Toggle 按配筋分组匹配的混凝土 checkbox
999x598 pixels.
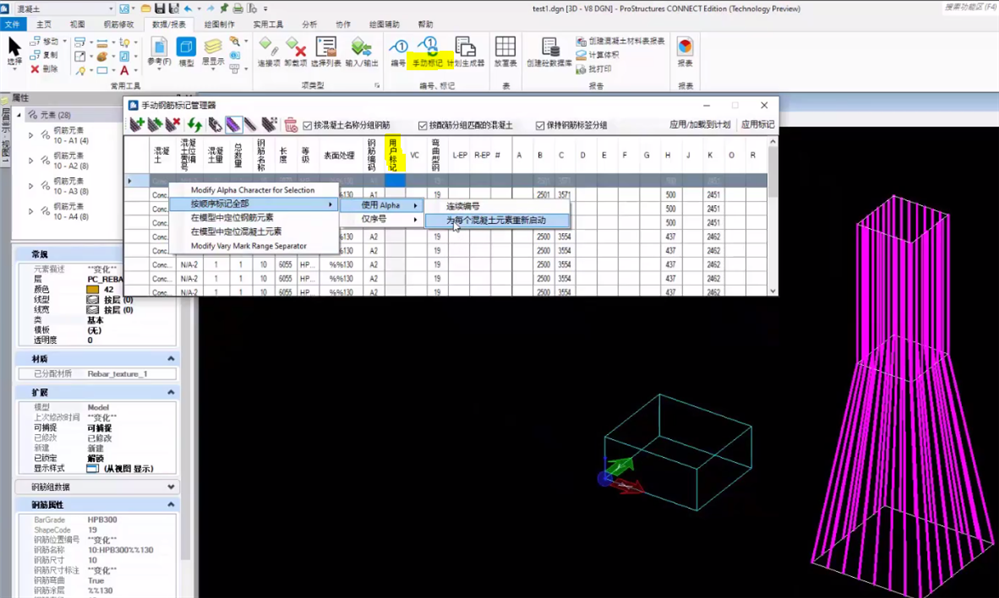click(422, 125)
